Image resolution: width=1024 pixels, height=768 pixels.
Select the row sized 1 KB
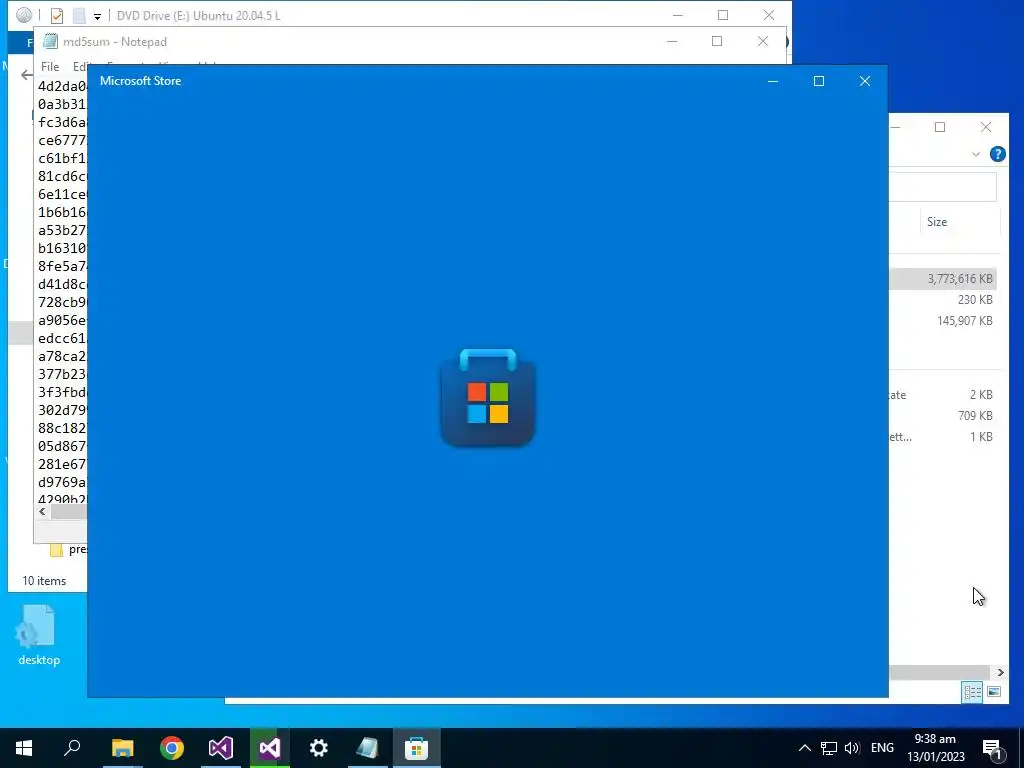943,437
